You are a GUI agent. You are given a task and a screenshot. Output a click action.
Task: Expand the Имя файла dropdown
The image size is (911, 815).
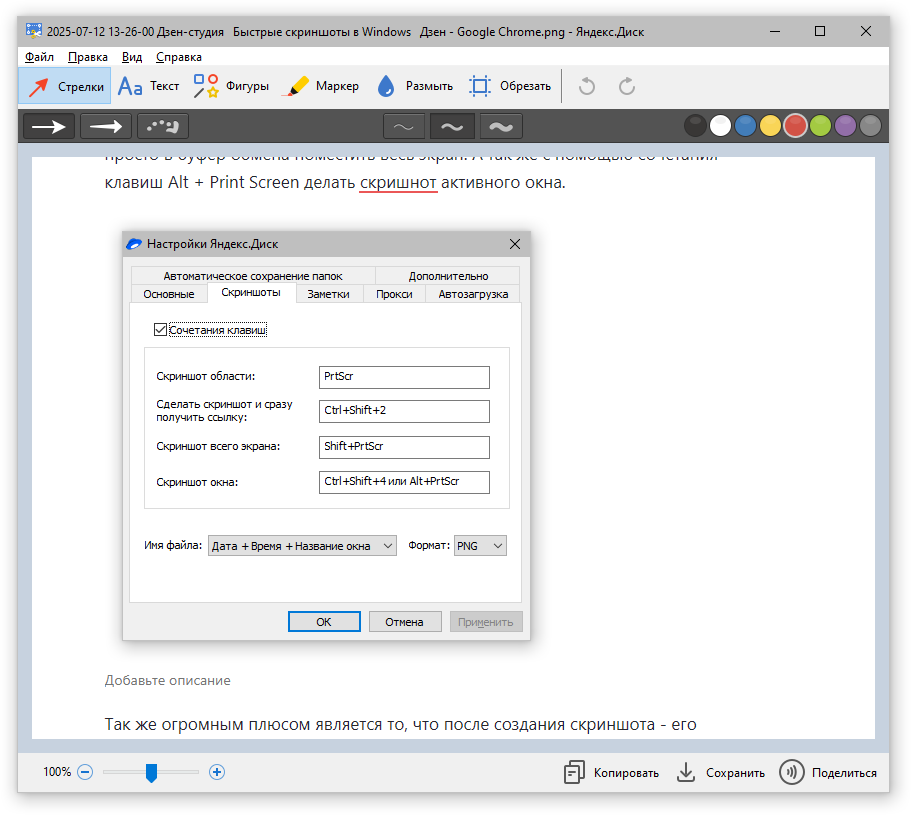302,545
